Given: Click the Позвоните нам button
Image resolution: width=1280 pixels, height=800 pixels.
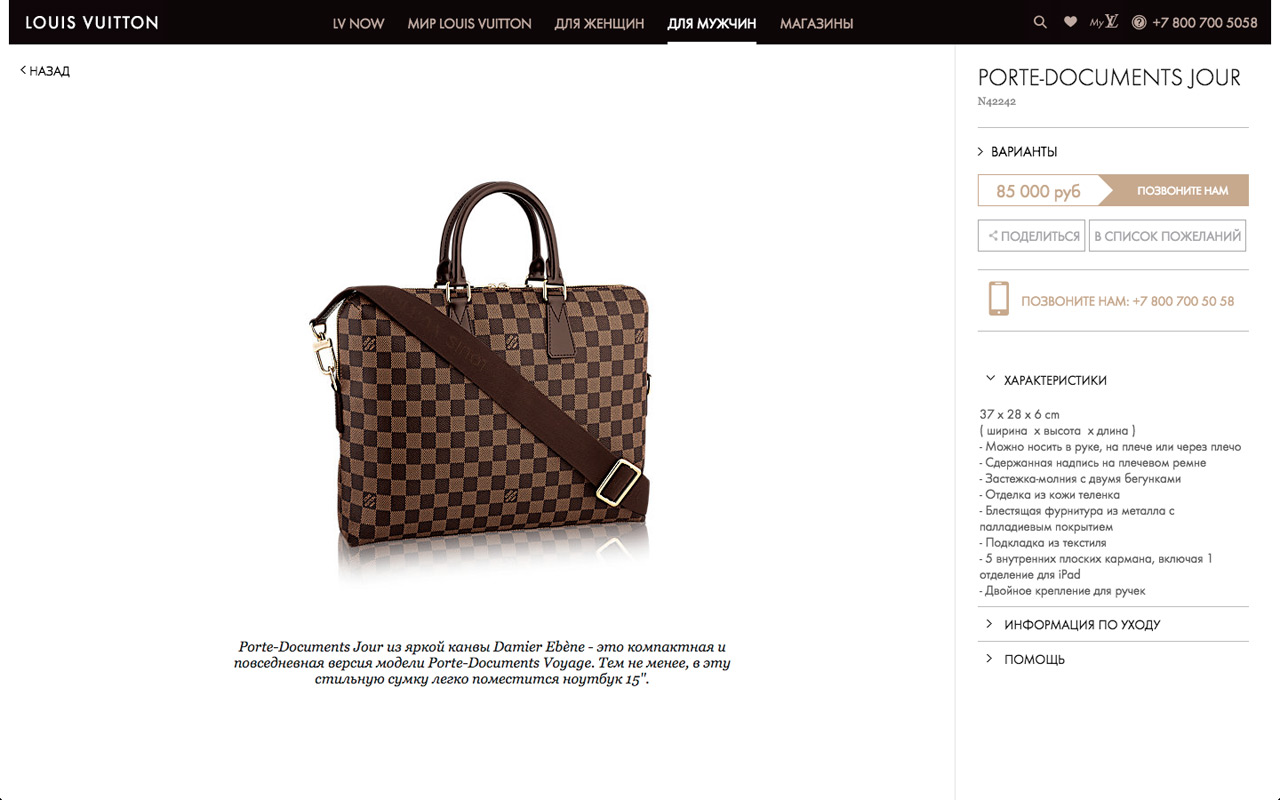Looking at the screenshot, I should (1174, 190).
